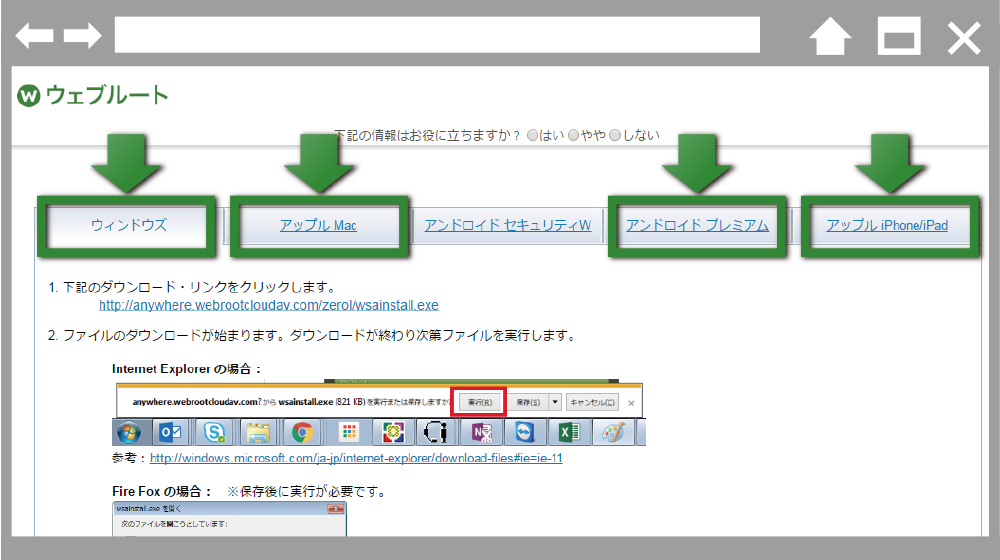Open the Microsoft internet-explorer download-files link

coord(356,458)
